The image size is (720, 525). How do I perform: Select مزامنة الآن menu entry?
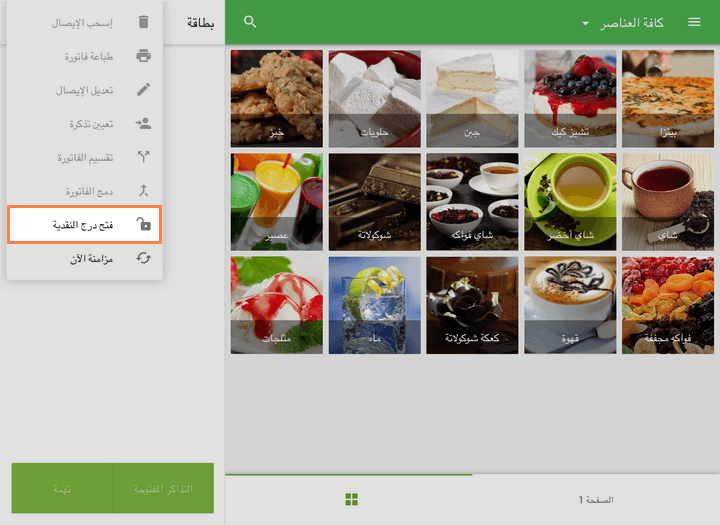(x=85, y=259)
